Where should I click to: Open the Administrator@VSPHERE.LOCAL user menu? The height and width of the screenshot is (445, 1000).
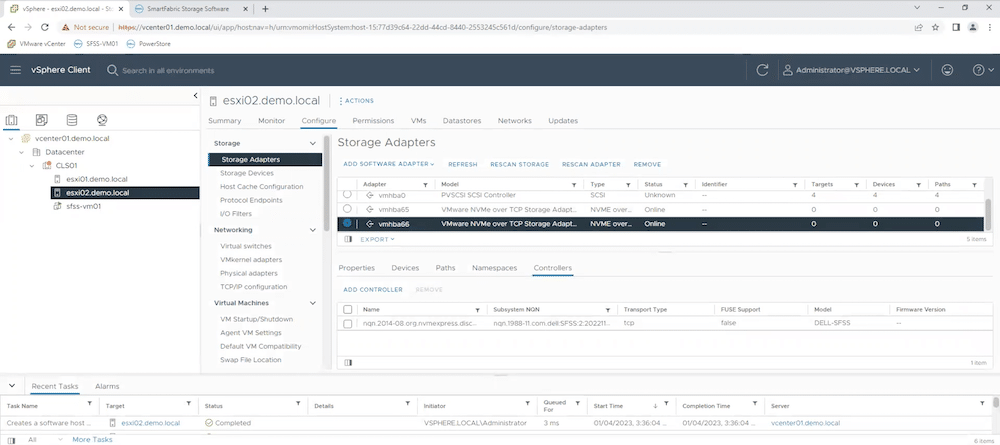click(851, 70)
